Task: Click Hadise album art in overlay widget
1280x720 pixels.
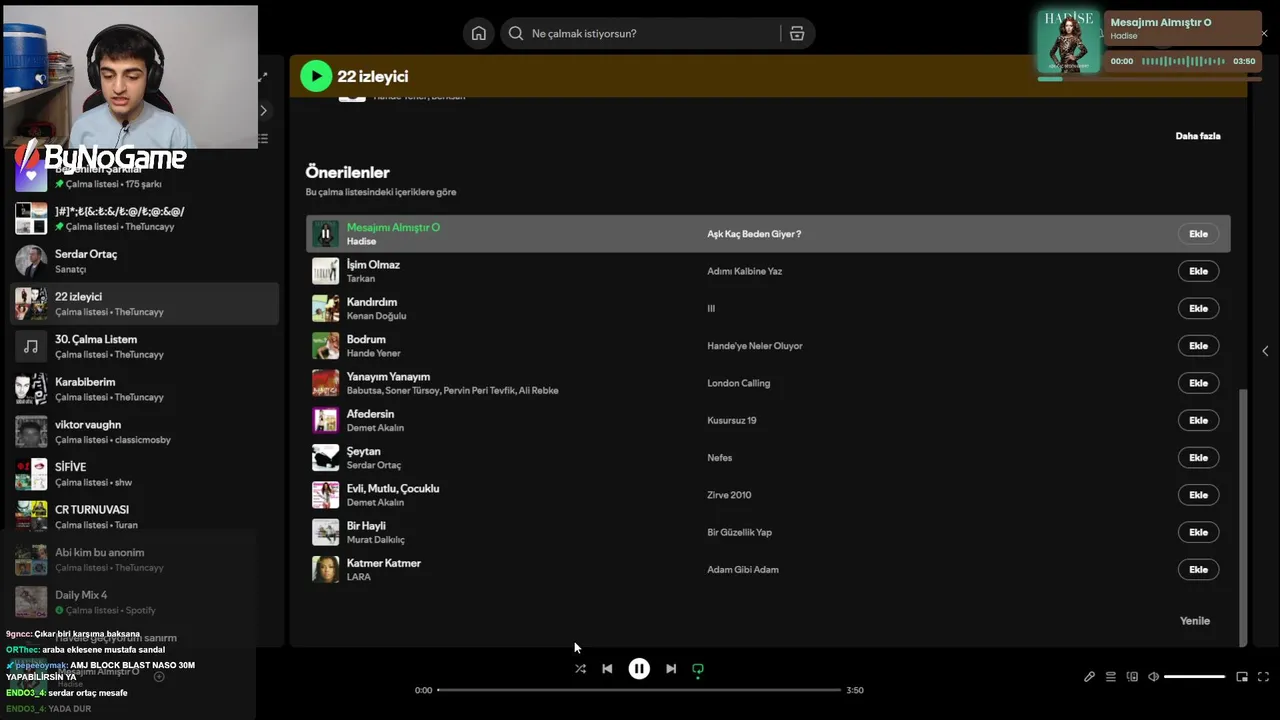Action: (1069, 42)
